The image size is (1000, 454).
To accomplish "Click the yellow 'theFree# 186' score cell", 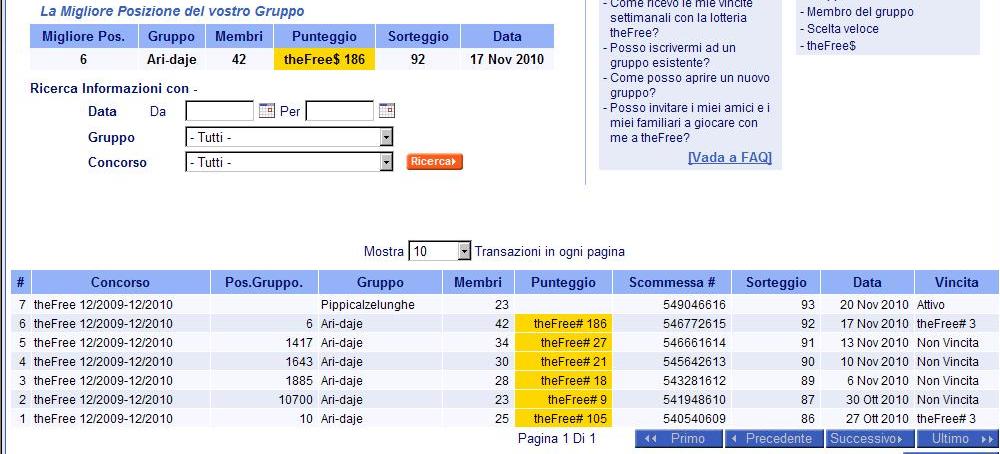I will point(563,324).
